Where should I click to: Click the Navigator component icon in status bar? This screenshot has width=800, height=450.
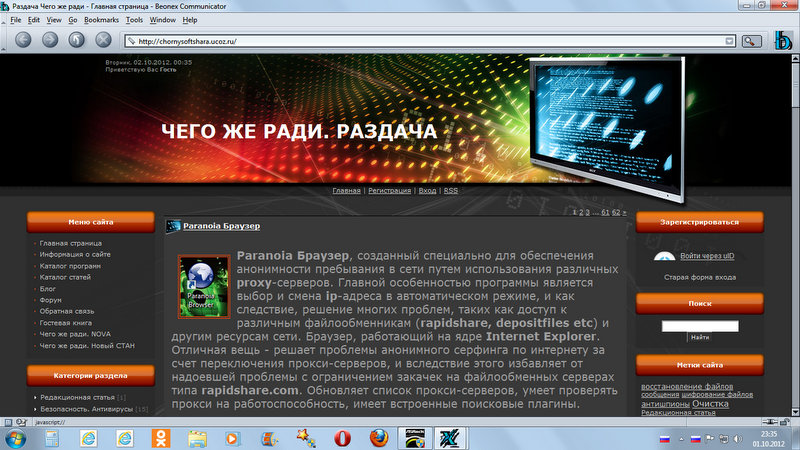tap(8, 422)
